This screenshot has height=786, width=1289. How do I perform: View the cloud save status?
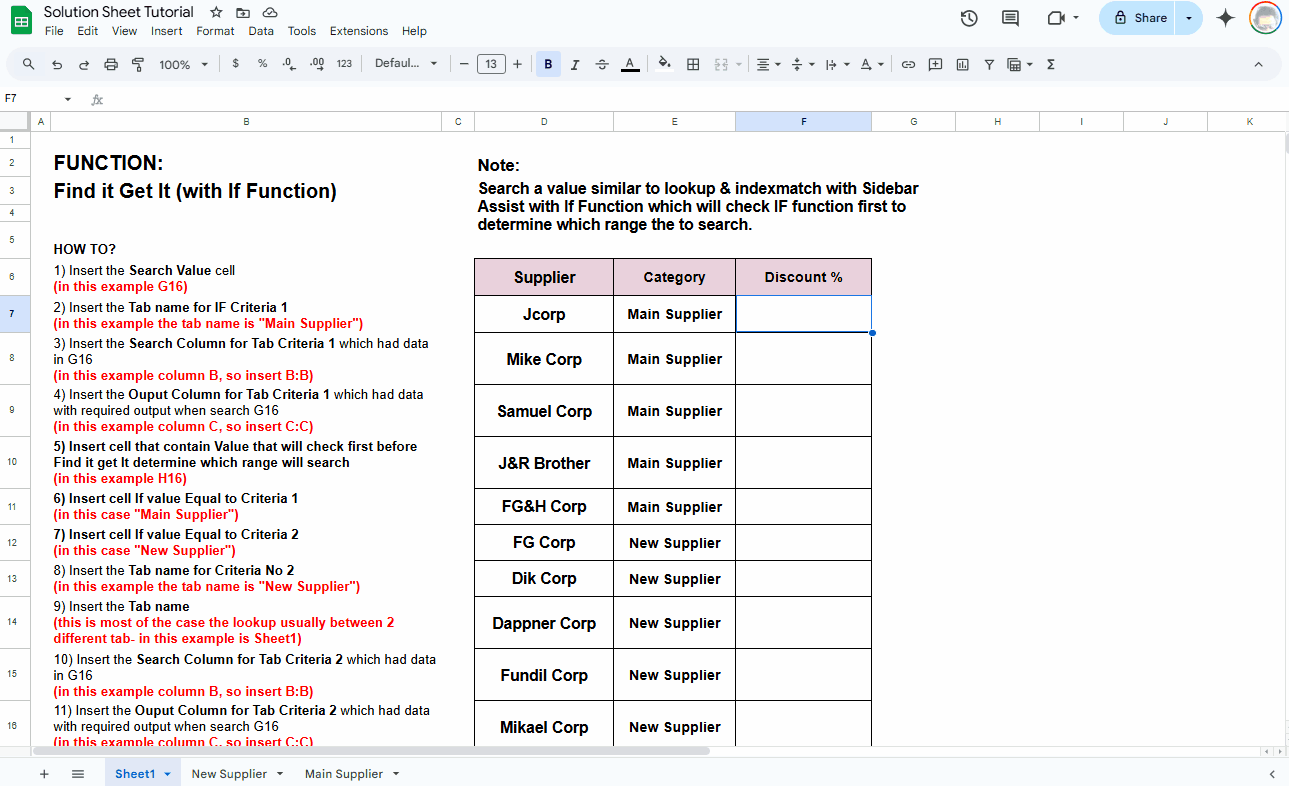click(270, 12)
